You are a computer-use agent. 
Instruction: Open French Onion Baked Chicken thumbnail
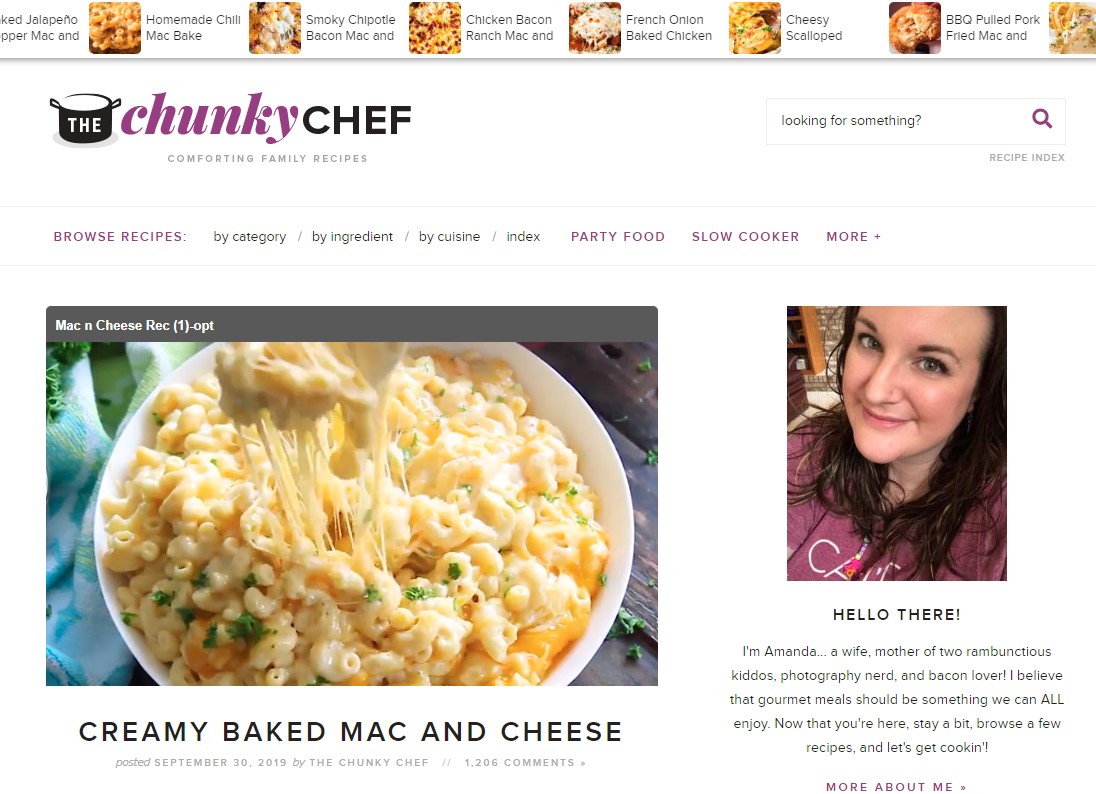pyautogui.click(x=595, y=28)
